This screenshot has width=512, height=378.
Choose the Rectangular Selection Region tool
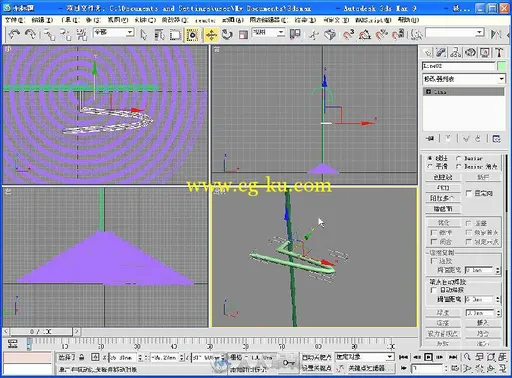point(175,34)
